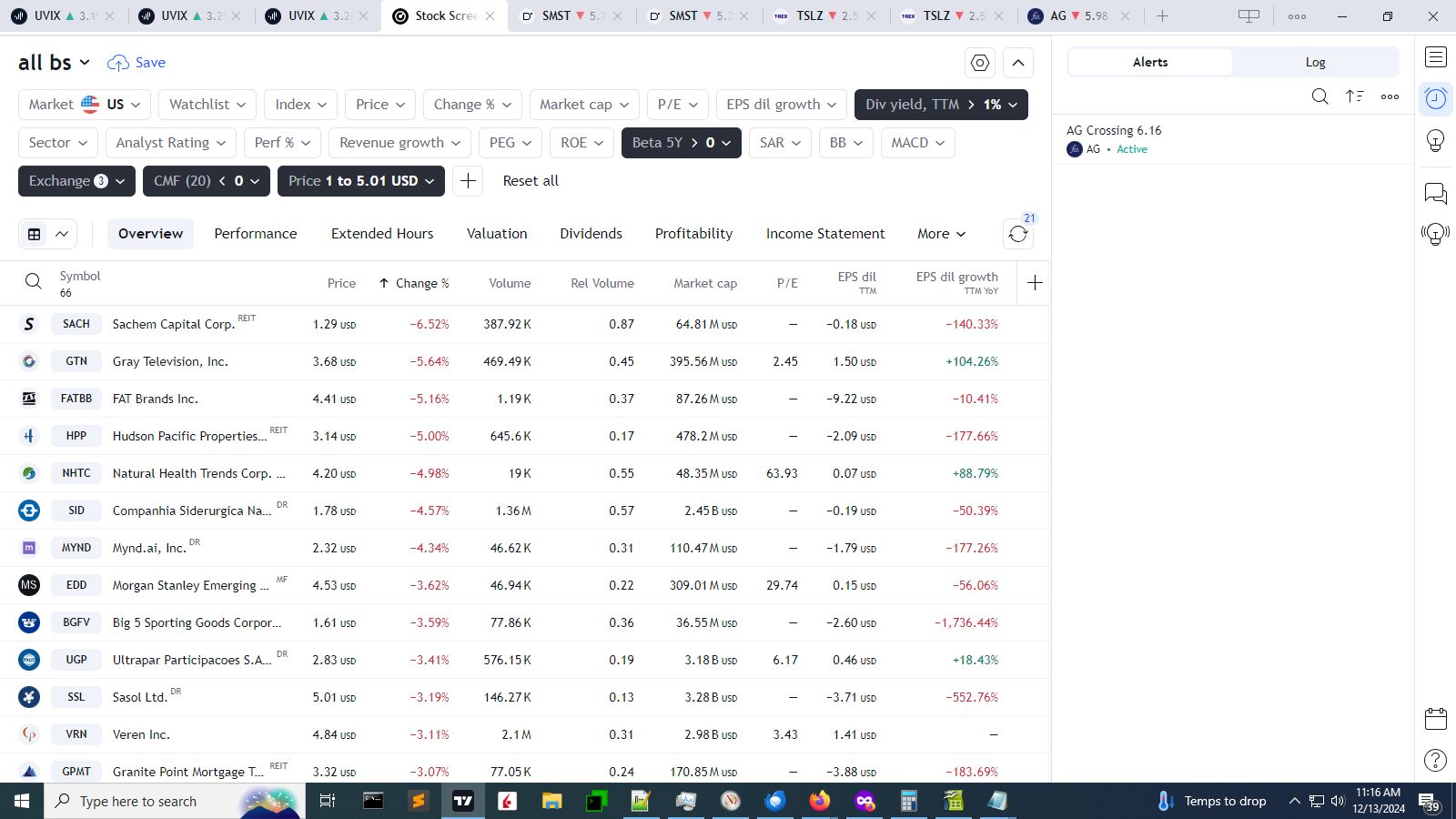The width and height of the screenshot is (1456, 819).
Task: Expand the Sector filter dropdown
Action: click(58, 143)
